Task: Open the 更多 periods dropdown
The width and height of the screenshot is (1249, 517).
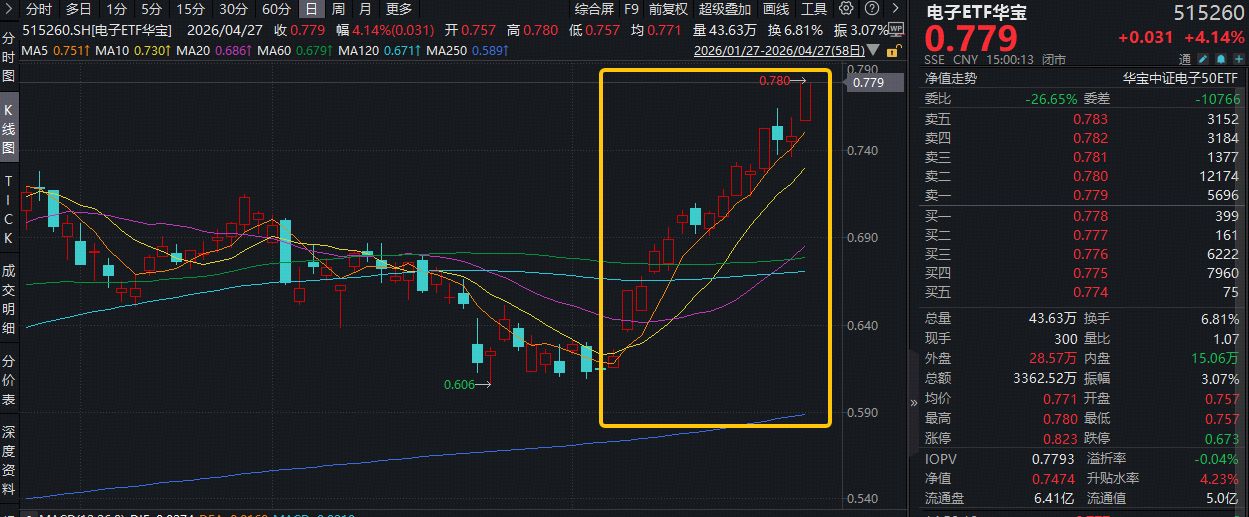Action: pos(398,9)
